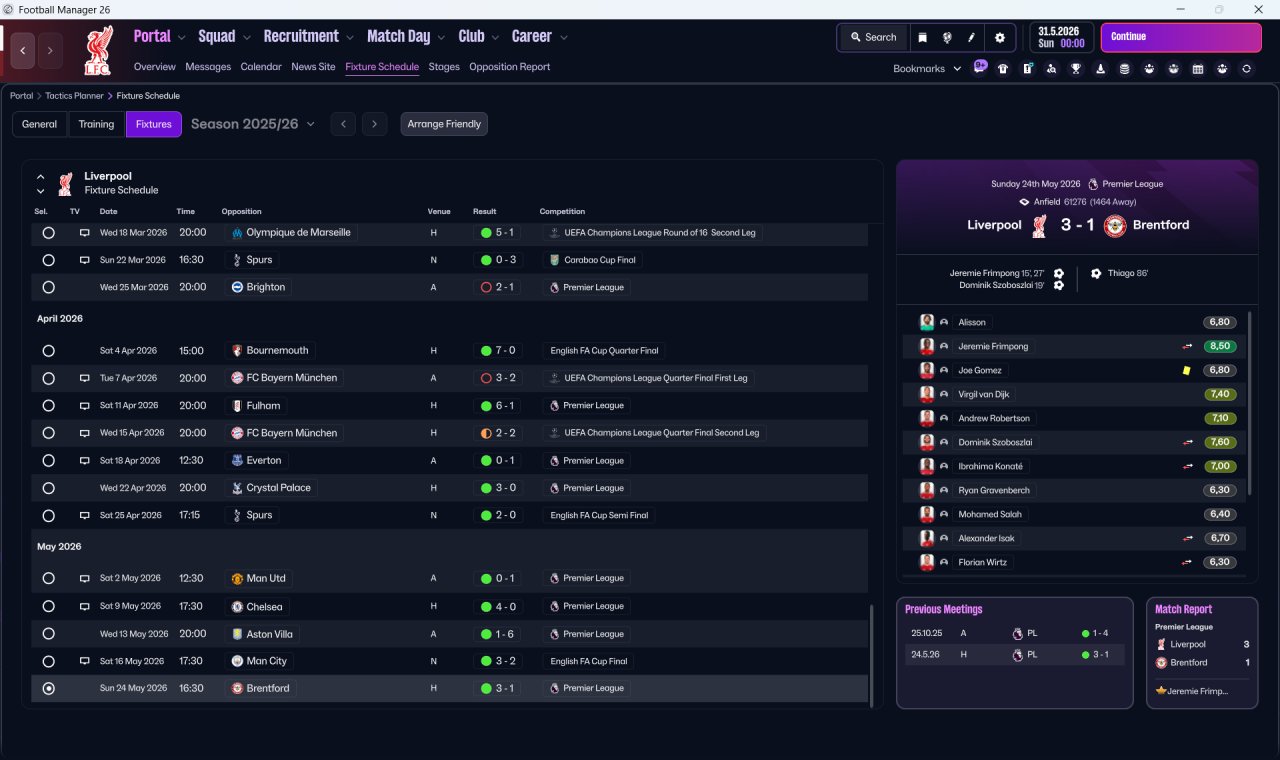Open the messages bubble showing 9+
This screenshot has height=760, width=1280.
coord(980,67)
